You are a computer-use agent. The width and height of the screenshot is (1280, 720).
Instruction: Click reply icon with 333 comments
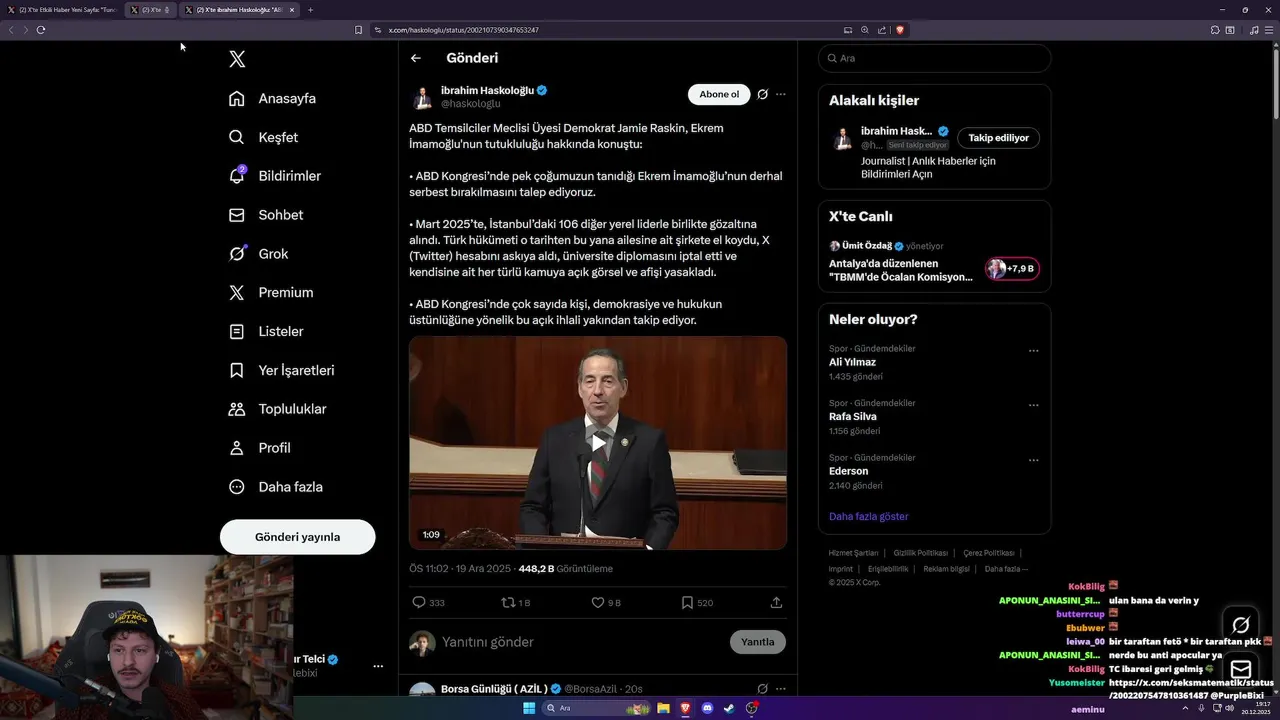(419, 602)
